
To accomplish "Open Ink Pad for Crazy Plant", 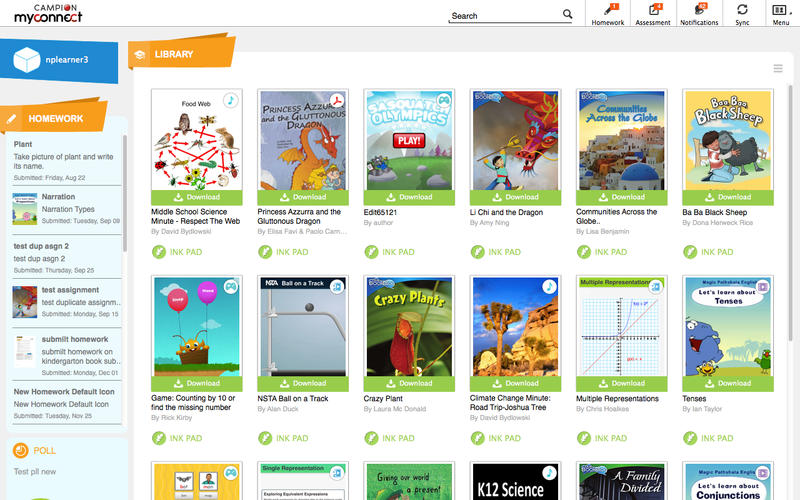I will point(390,438).
